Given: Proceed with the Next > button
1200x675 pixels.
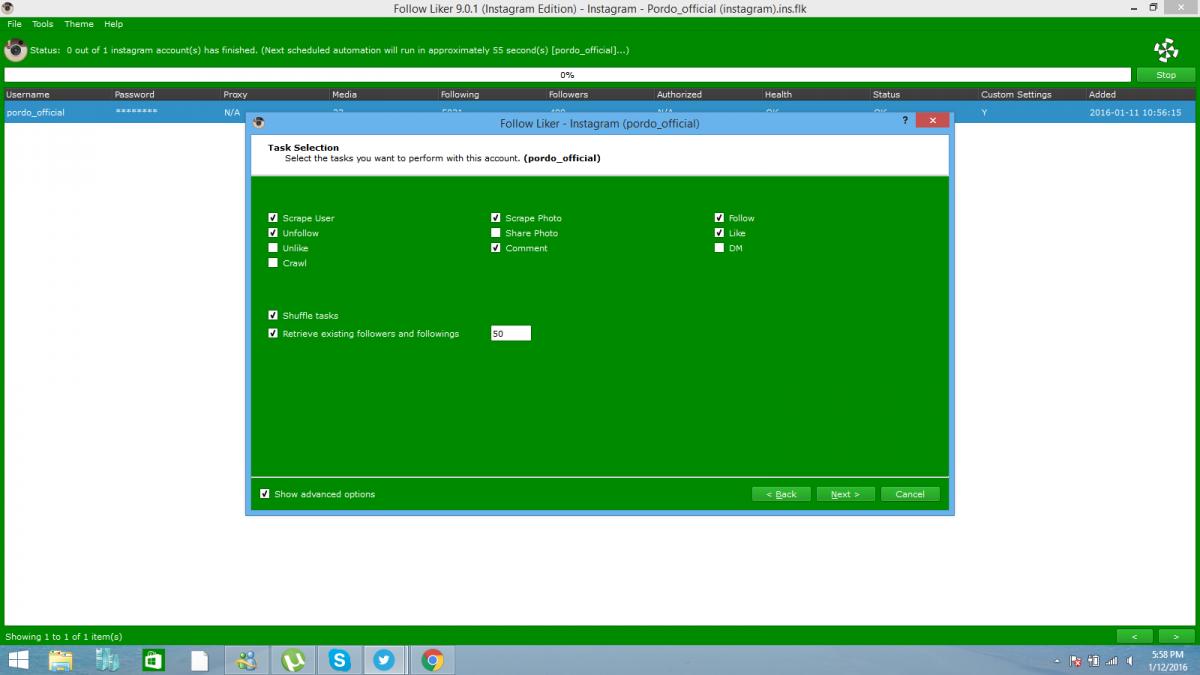Looking at the screenshot, I should pyautogui.click(x=845, y=494).
